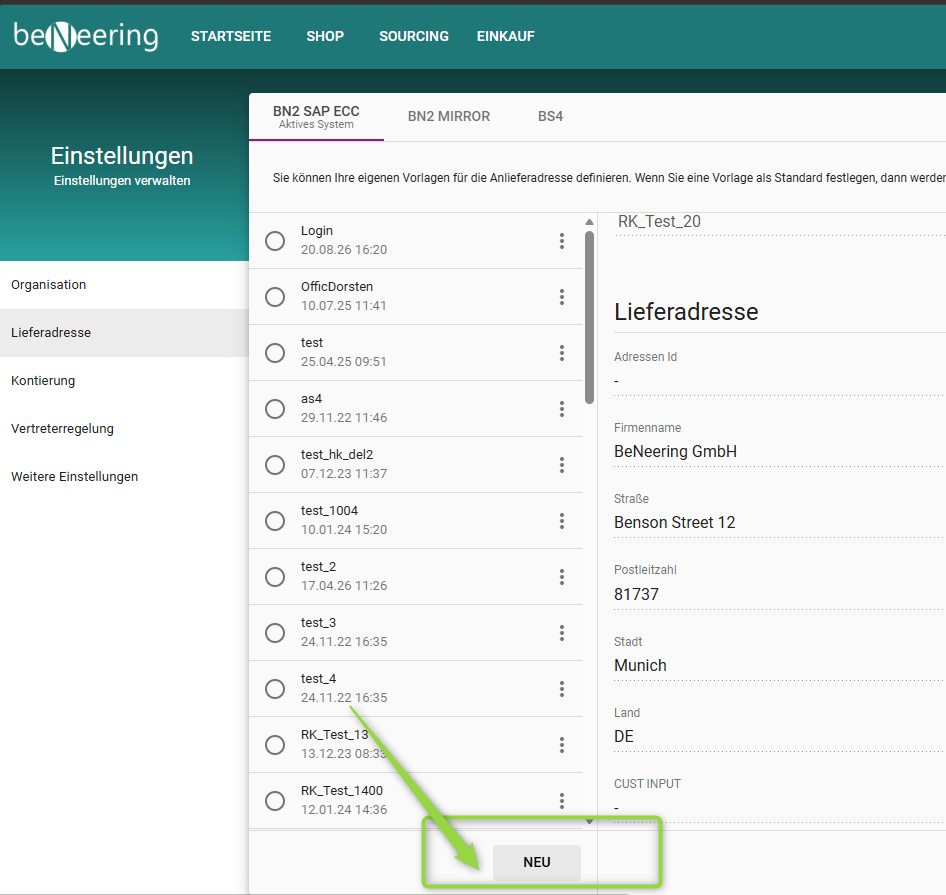Select the test_3 radio button

(x=275, y=633)
